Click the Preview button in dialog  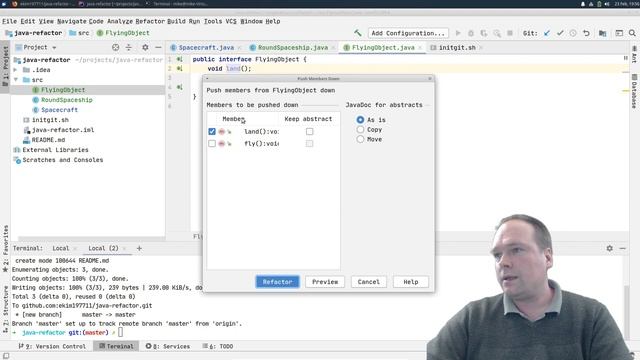pyautogui.click(x=325, y=282)
